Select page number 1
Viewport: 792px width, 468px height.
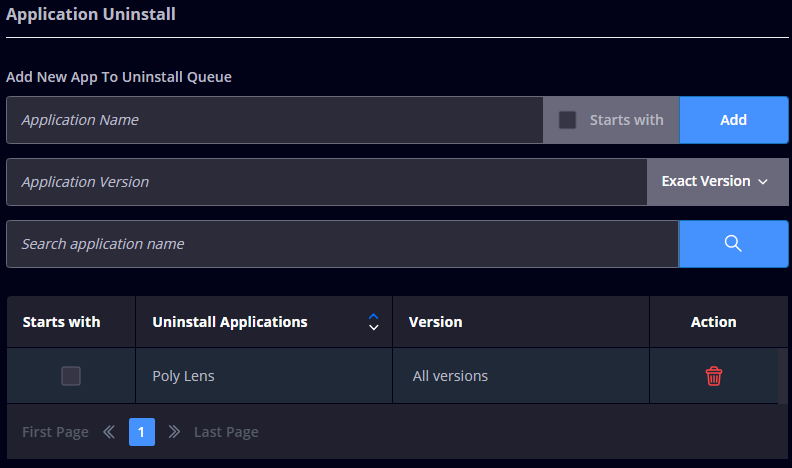(x=142, y=432)
